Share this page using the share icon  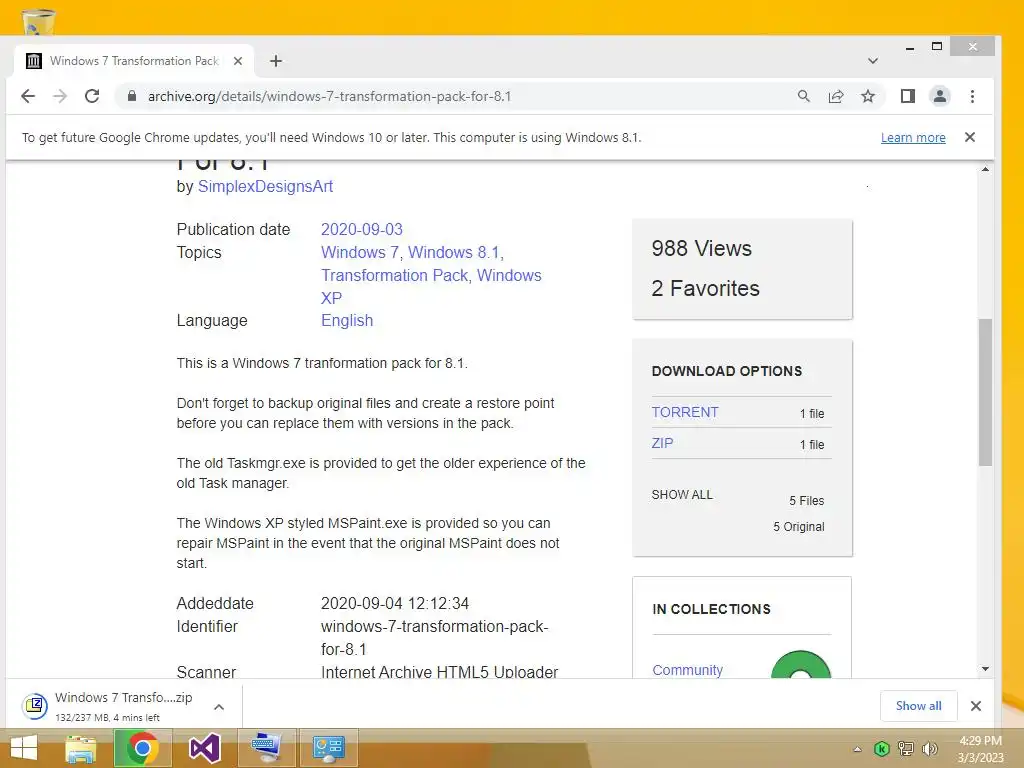pos(836,96)
